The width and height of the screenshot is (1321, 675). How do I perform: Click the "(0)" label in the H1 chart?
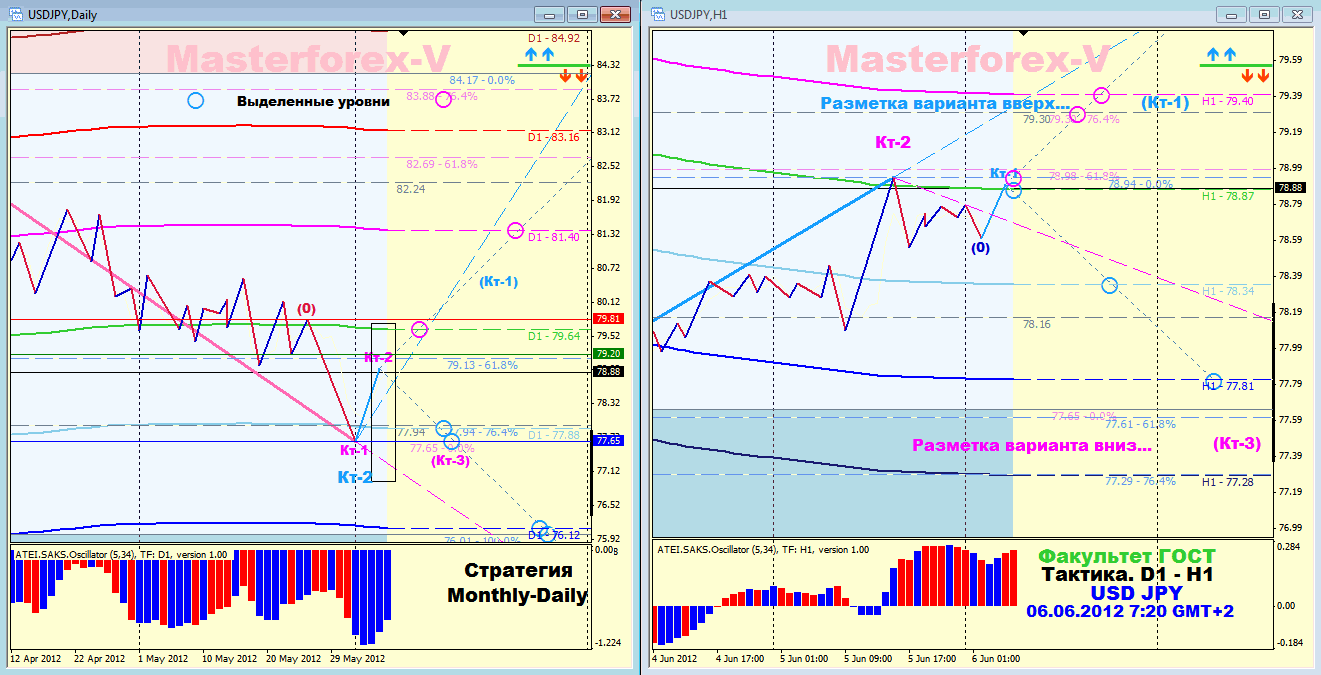[x=980, y=247]
